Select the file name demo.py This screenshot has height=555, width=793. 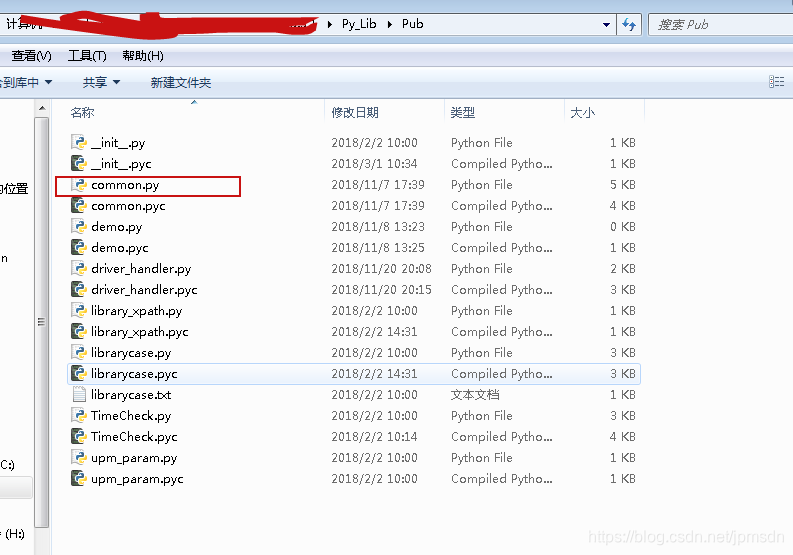[116, 227]
